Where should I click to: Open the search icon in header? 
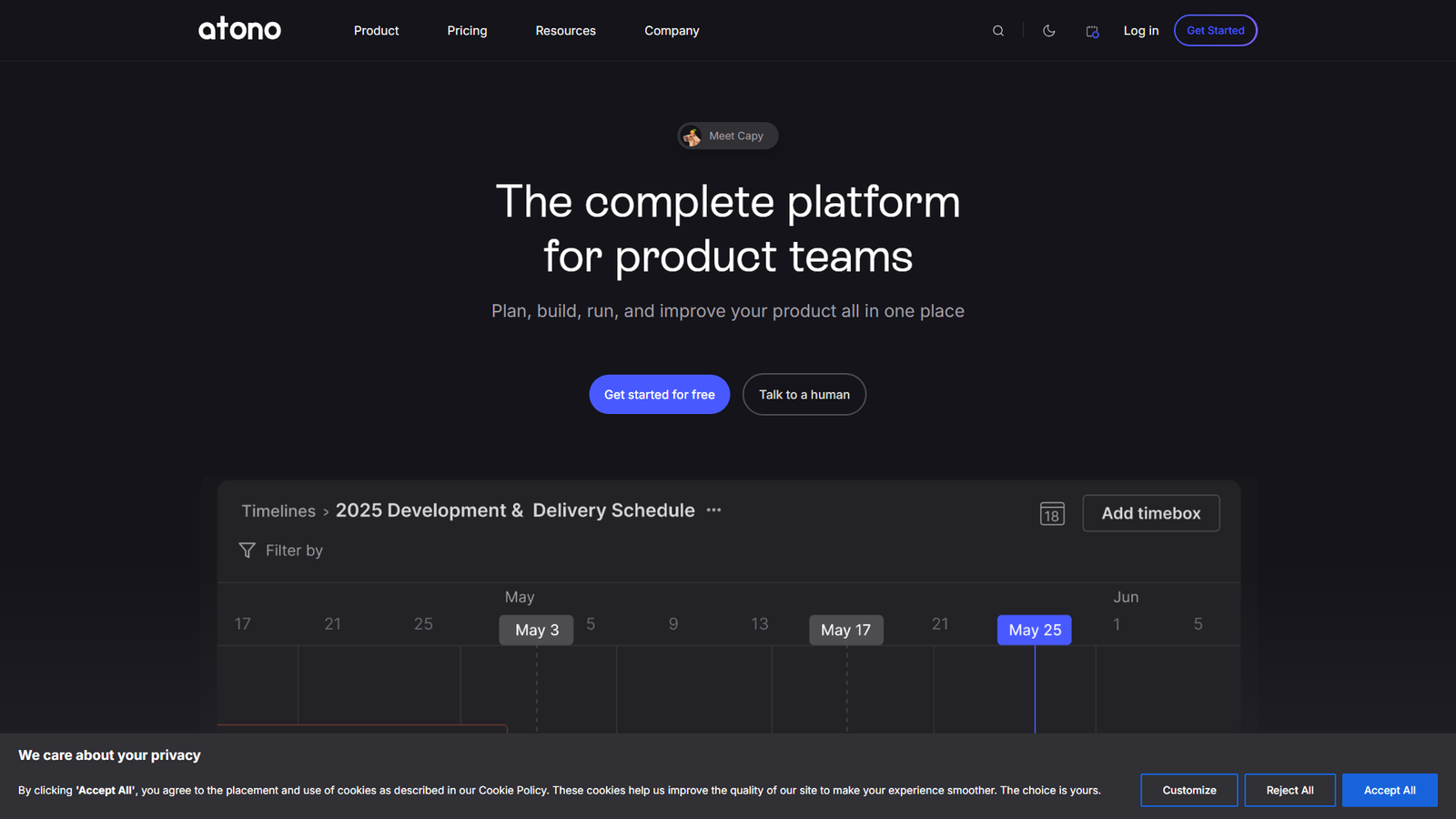point(998,31)
